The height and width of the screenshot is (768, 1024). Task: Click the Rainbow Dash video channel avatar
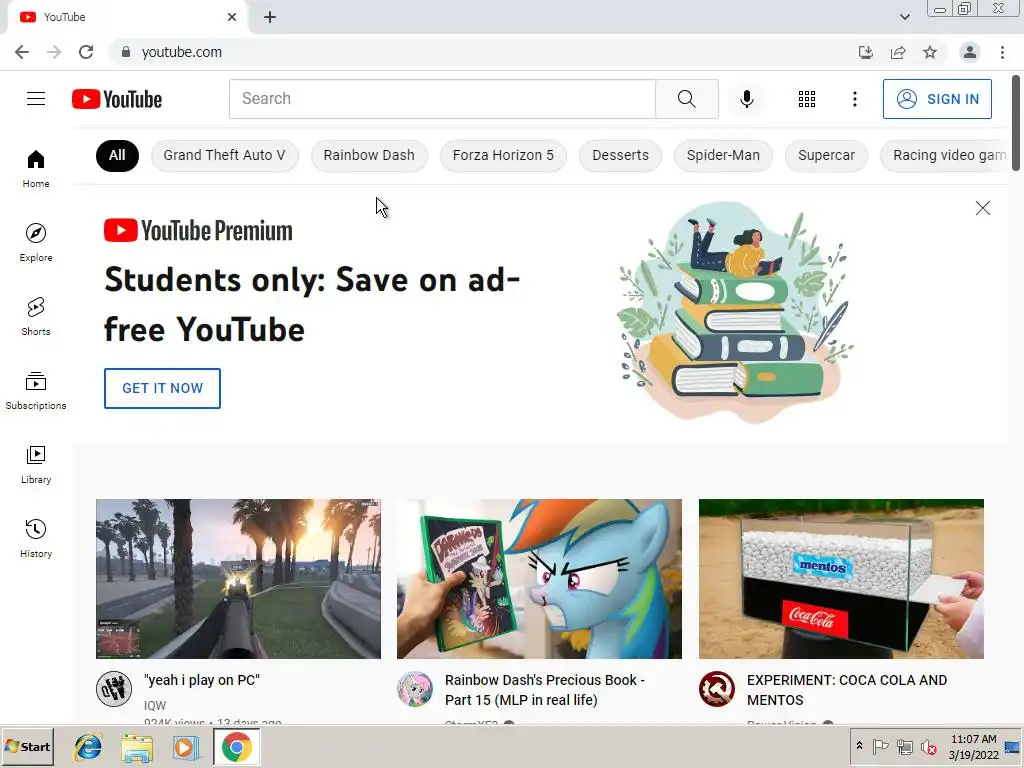415,689
